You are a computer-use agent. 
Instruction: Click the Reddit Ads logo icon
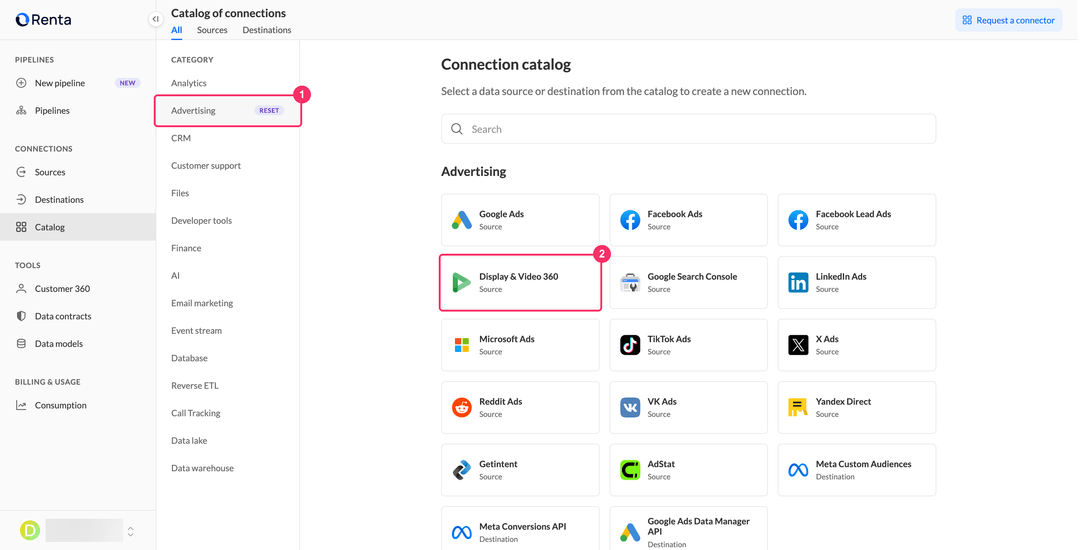point(461,408)
